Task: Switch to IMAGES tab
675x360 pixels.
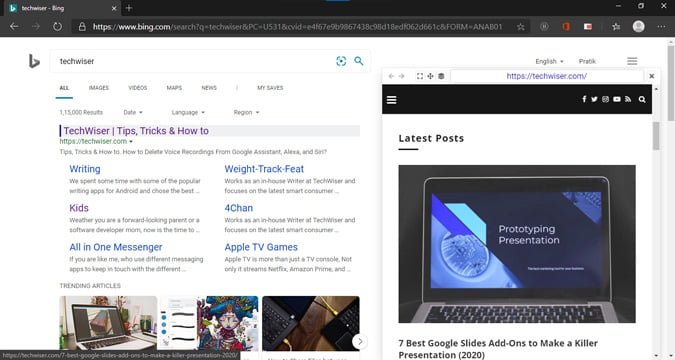Action: (99, 88)
